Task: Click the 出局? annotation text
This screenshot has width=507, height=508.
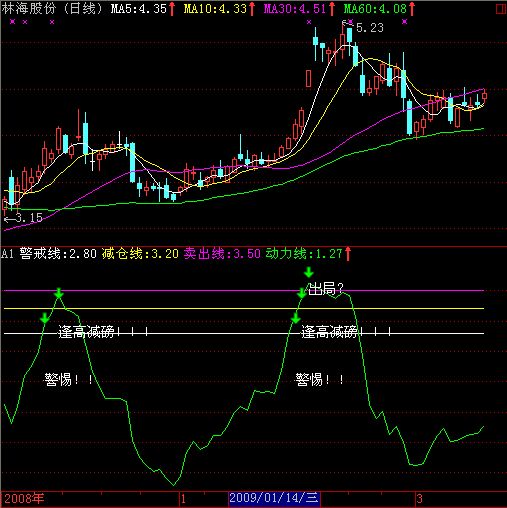Action: coord(325,289)
